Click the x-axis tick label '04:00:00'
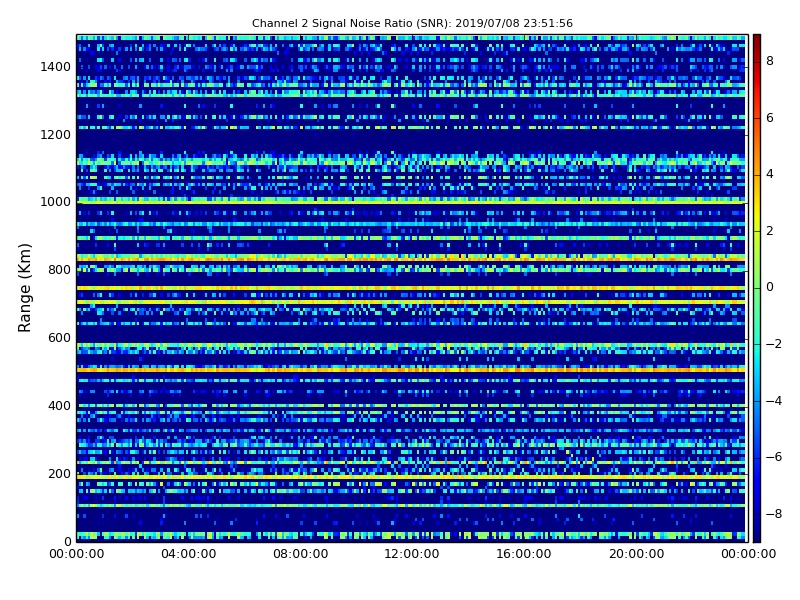The image size is (800, 600). (x=189, y=554)
